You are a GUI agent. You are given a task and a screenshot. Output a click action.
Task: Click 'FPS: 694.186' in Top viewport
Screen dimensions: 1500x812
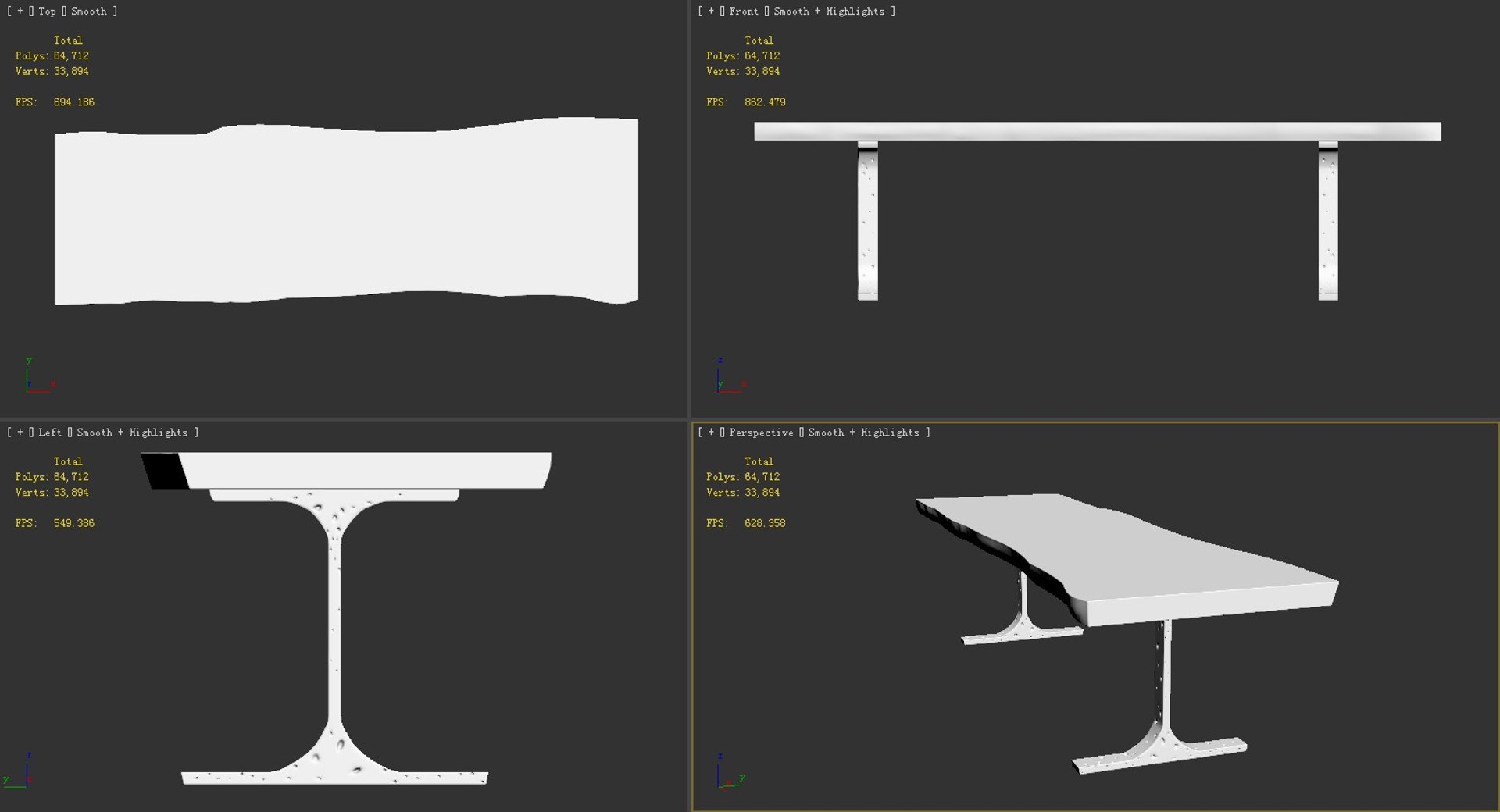click(x=55, y=101)
